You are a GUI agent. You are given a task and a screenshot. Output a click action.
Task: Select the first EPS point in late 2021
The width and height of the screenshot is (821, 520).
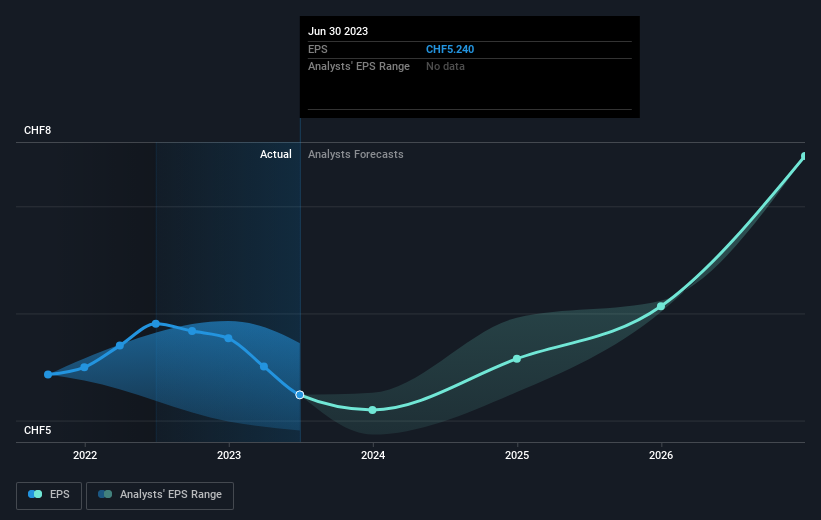(48, 374)
